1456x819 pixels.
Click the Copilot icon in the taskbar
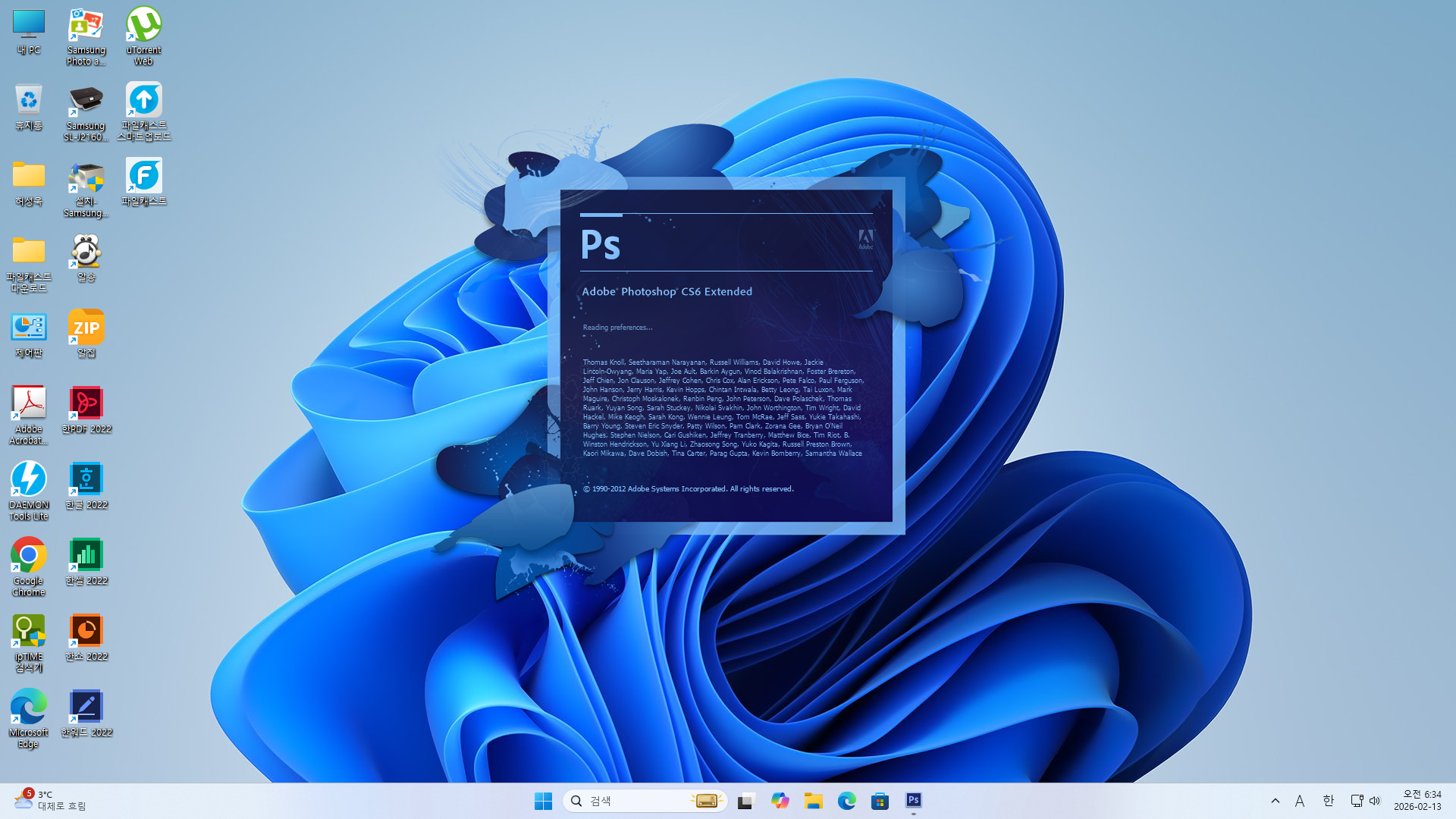click(x=780, y=801)
